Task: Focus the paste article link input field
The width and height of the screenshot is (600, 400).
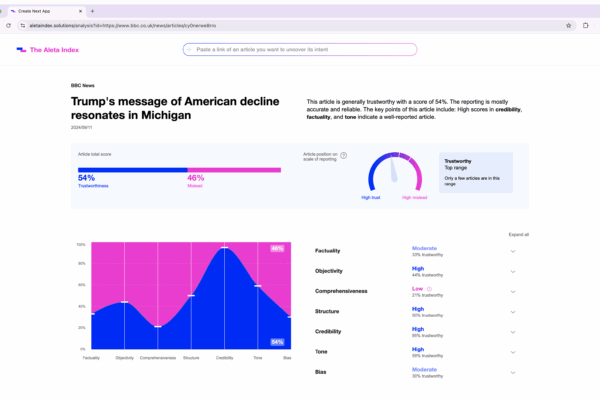Action: [300, 49]
